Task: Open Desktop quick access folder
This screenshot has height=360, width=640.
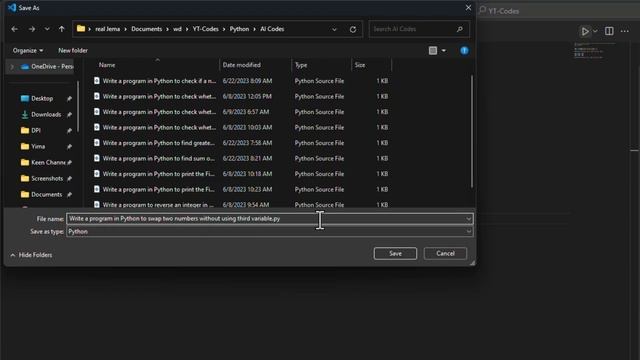Action: pyautogui.click(x=42, y=98)
